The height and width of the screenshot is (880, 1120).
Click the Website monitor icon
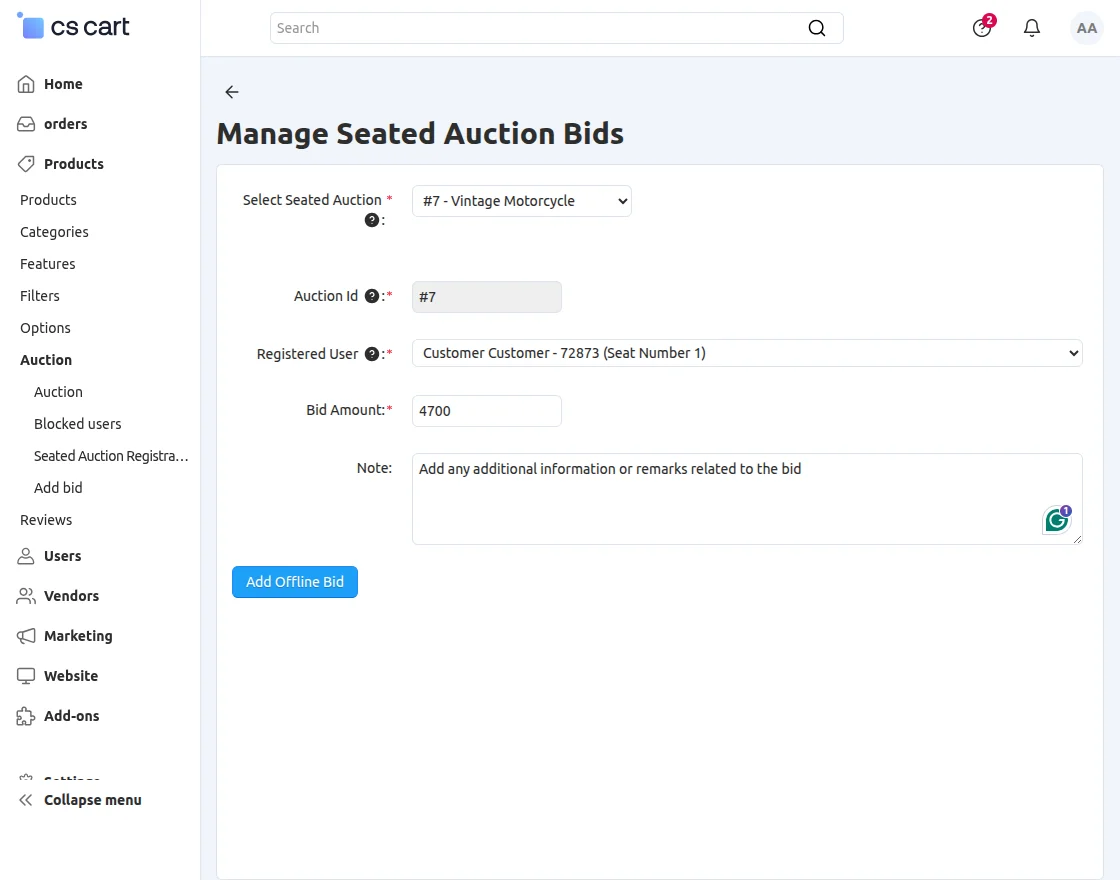[26, 676]
